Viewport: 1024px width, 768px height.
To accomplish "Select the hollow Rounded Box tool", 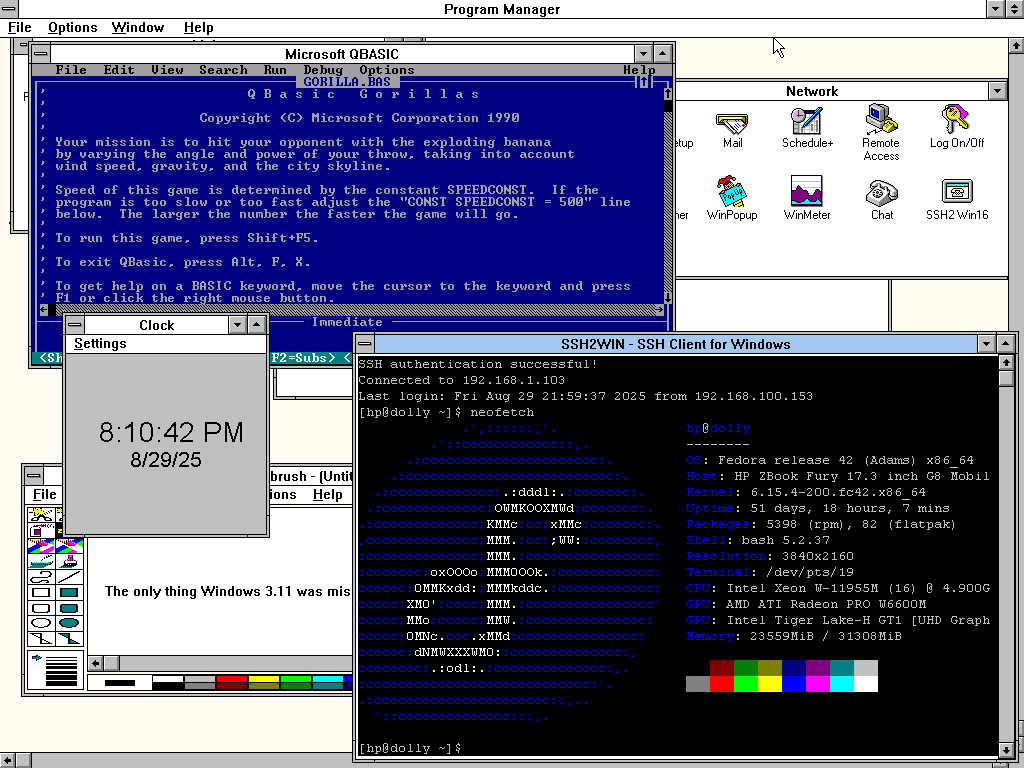I will [41, 608].
